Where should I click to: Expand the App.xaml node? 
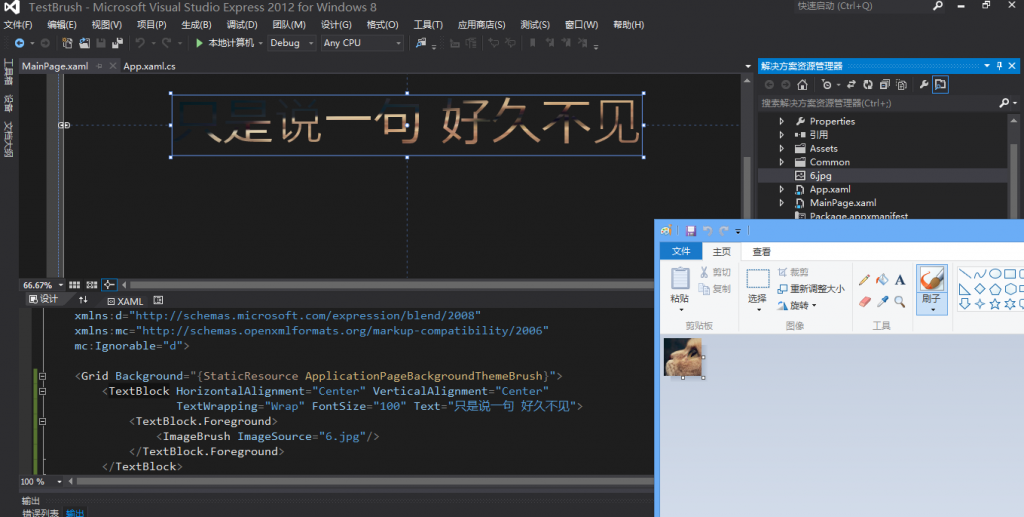pos(782,189)
